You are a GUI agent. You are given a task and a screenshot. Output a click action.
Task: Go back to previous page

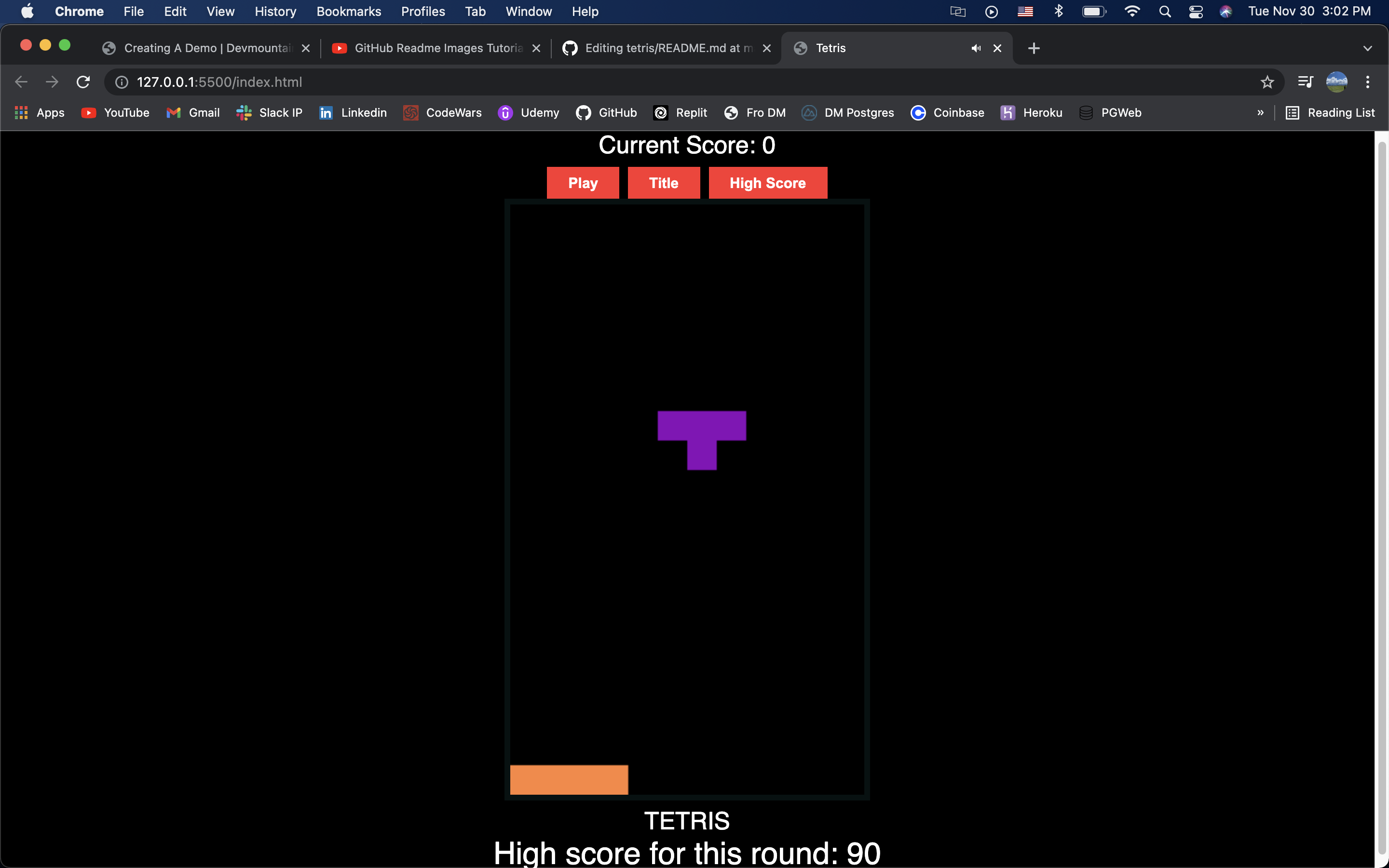21,82
